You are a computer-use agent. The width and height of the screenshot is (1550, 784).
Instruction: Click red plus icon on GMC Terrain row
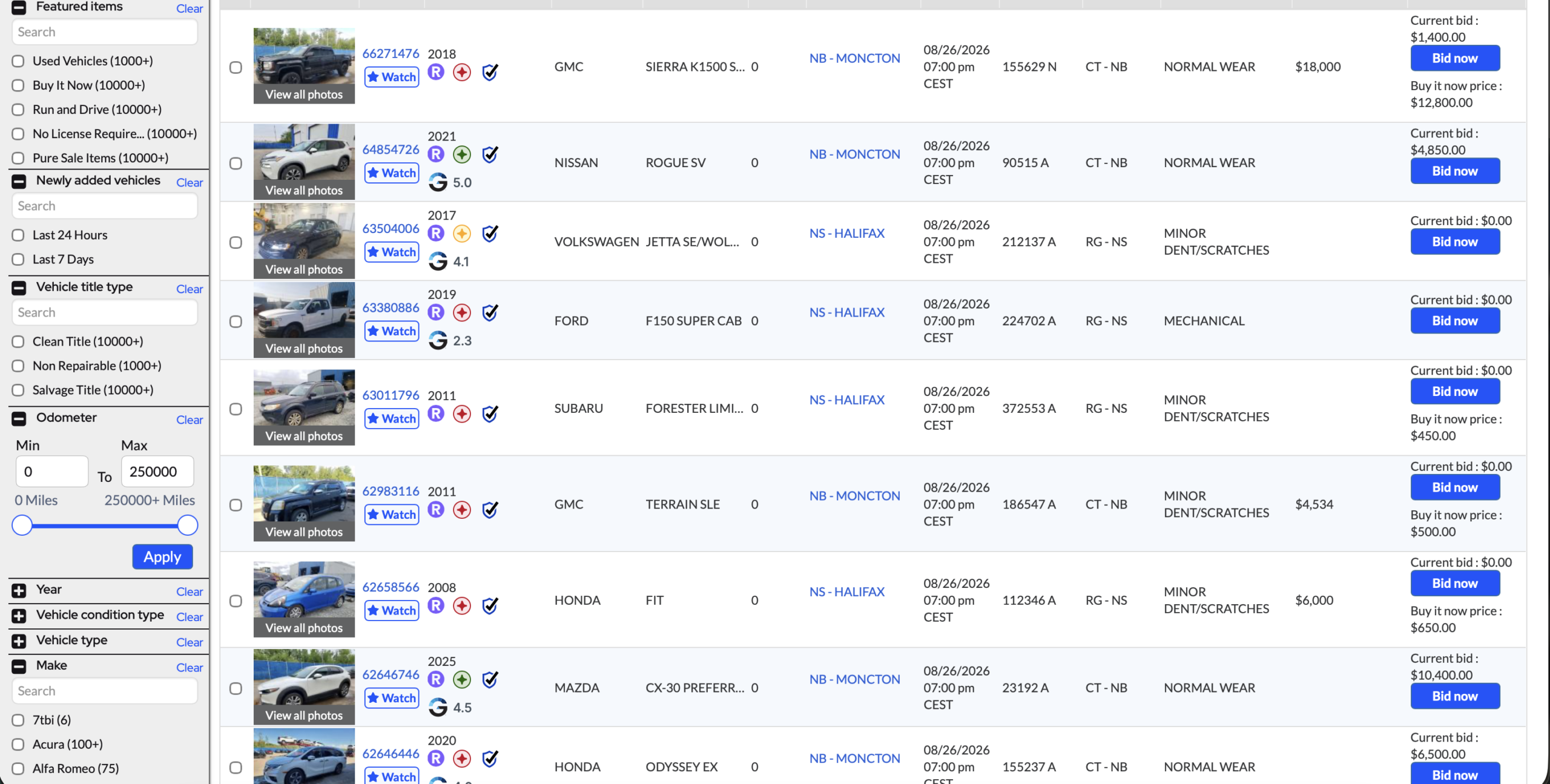[462, 510]
